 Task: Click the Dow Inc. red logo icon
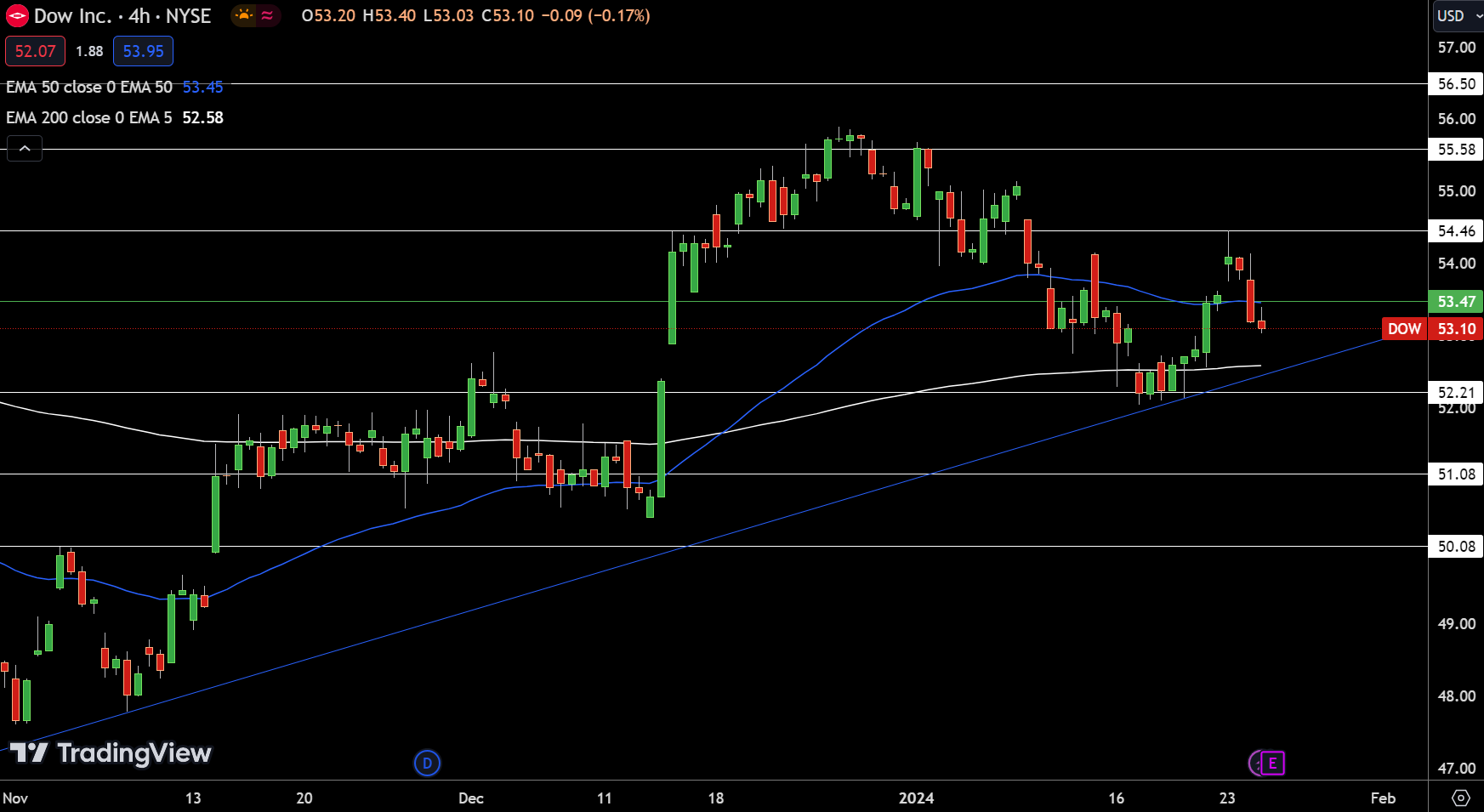pyautogui.click(x=17, y=16)
